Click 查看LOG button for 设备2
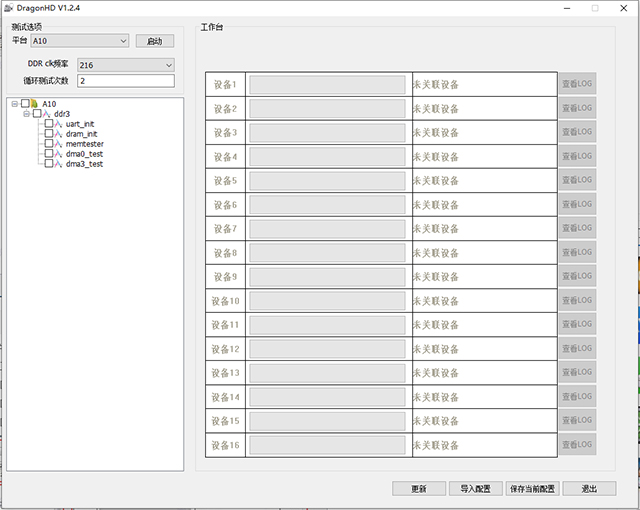This screenshot has width=640, height=510. [x=577, y=108]
